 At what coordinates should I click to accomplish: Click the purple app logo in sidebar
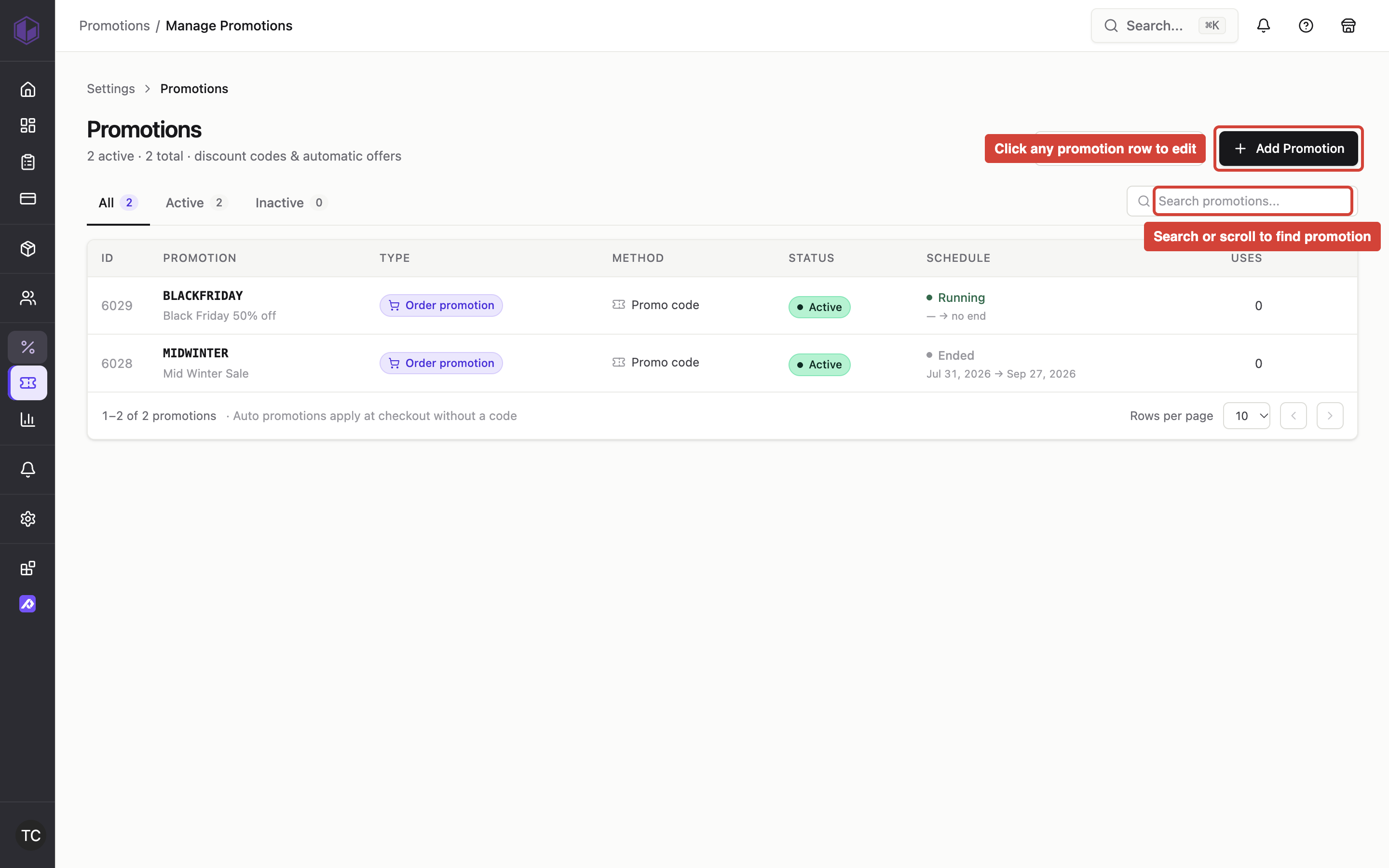(x=27, y=30)
